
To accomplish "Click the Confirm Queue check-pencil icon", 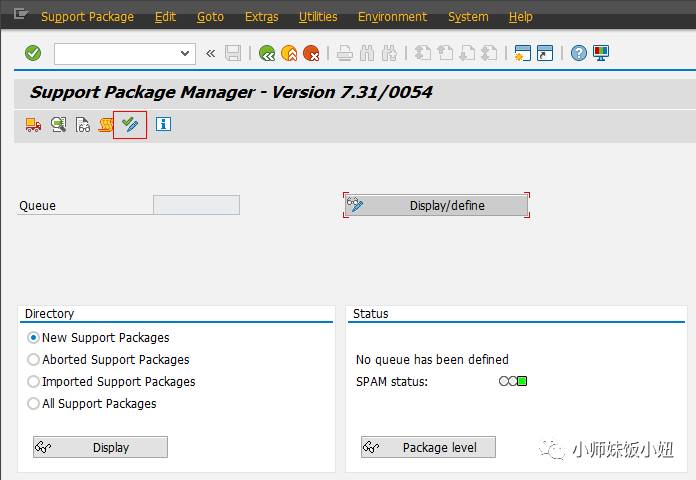I will (x=130, y=125).
